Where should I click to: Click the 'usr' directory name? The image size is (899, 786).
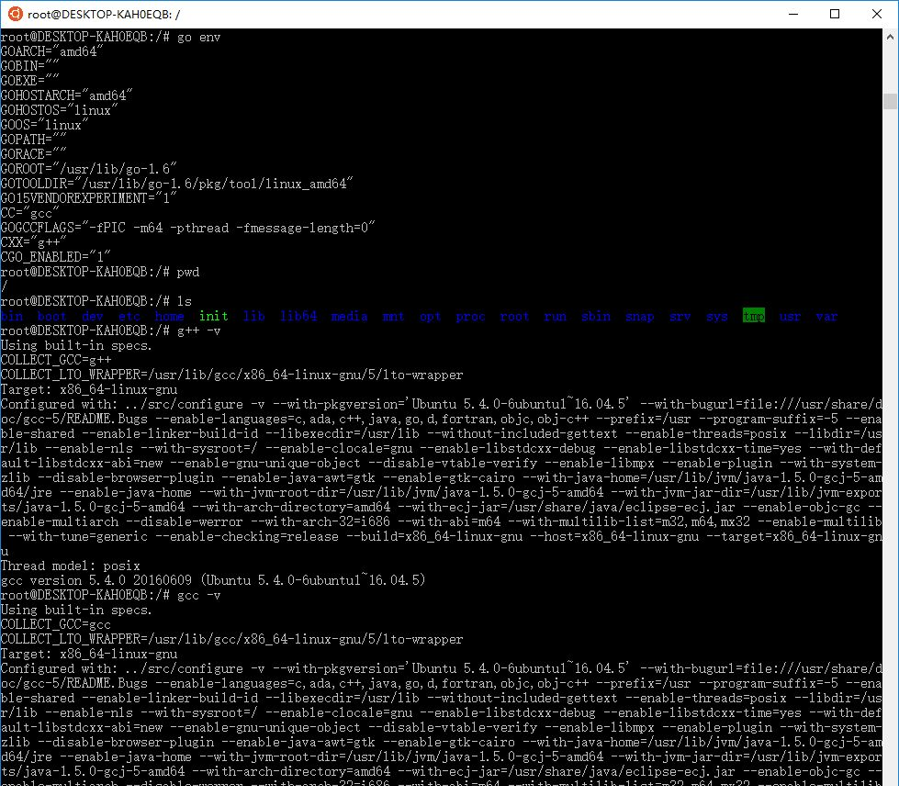coord(790,316)
